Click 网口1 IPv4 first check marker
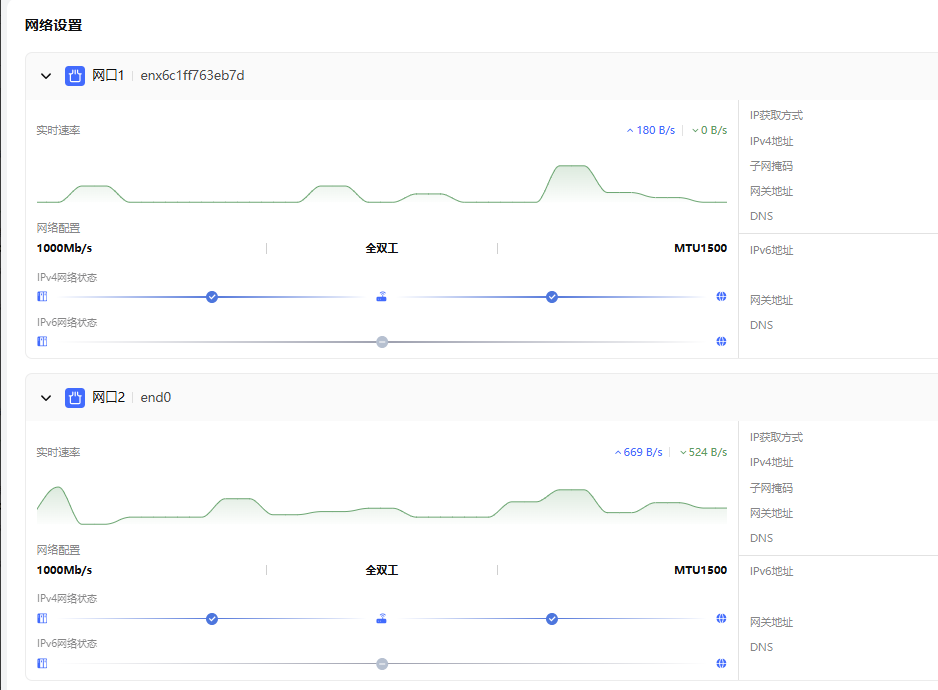 (x=212, y=297)
